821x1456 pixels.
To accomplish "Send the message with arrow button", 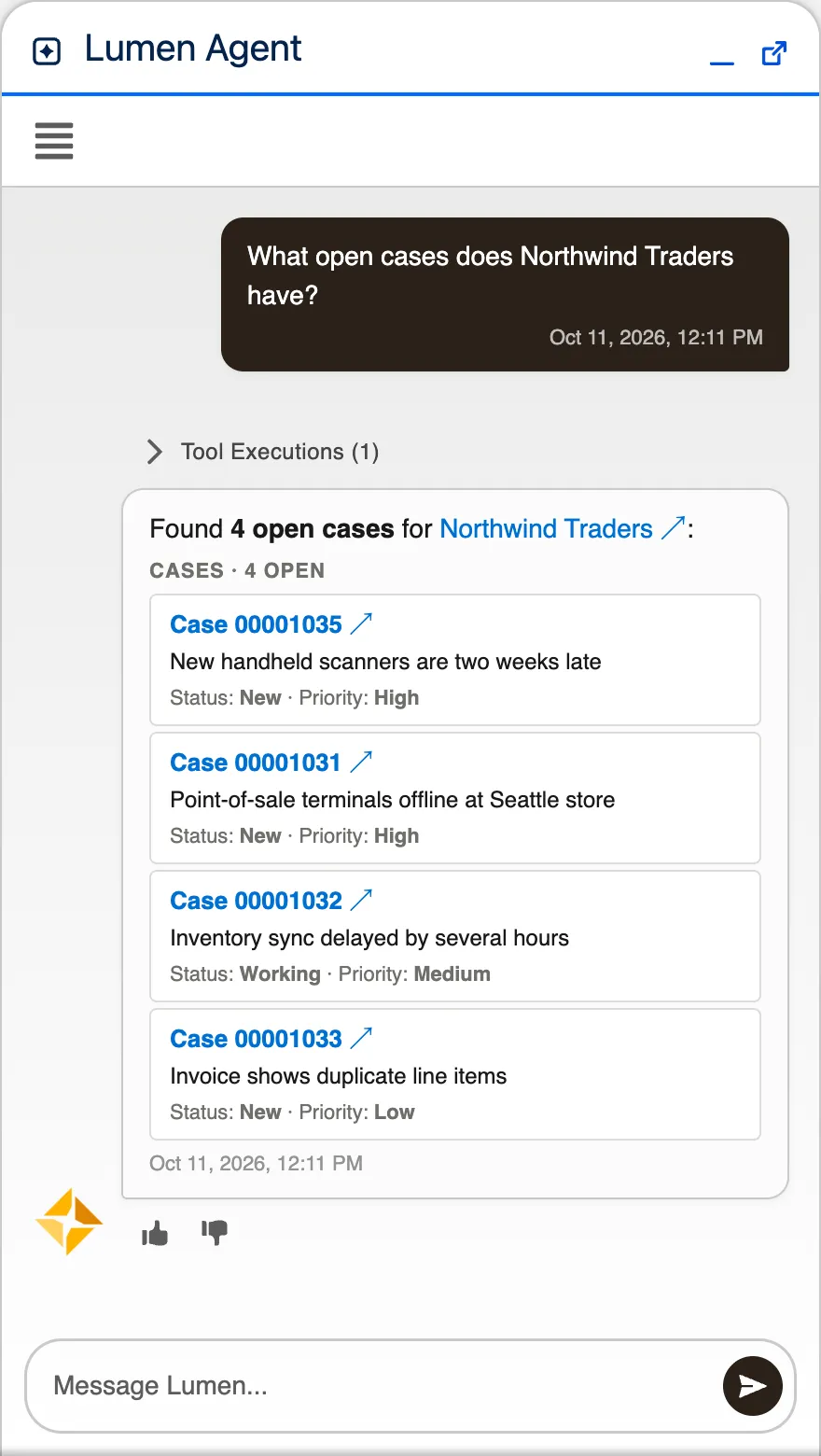I will (753, 1386).
